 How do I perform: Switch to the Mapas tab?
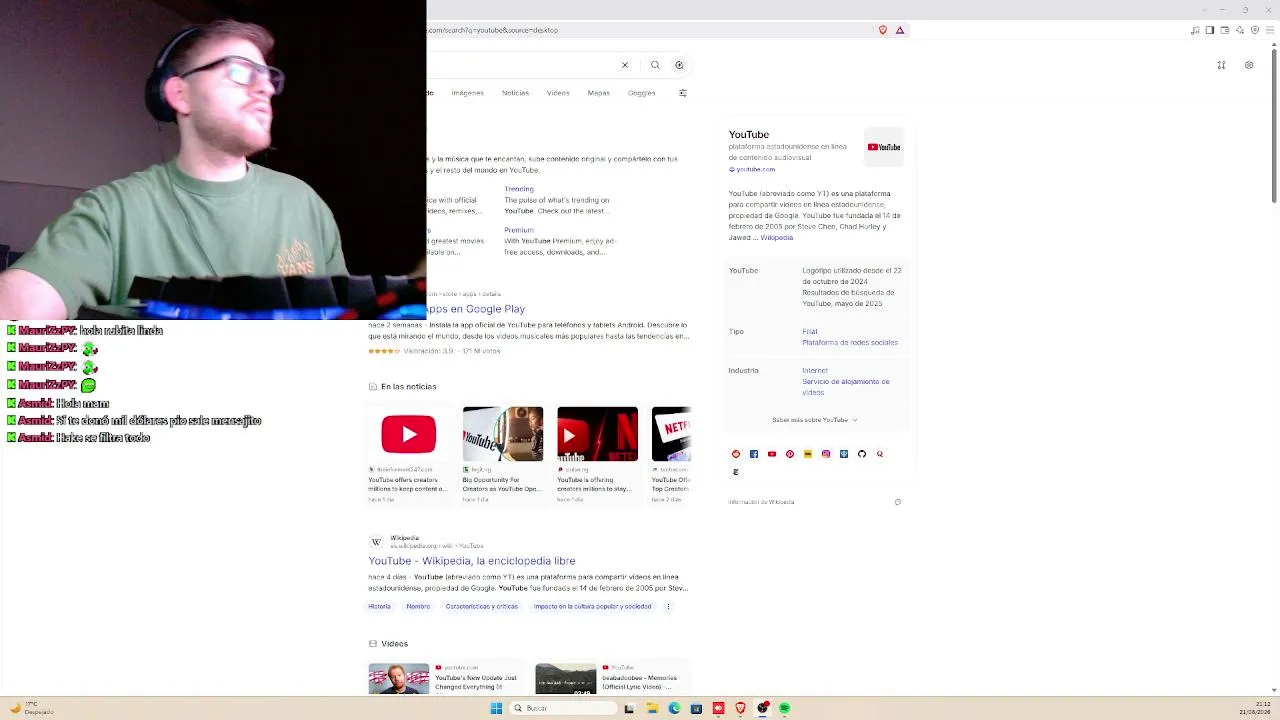click(x=599, y=93)
